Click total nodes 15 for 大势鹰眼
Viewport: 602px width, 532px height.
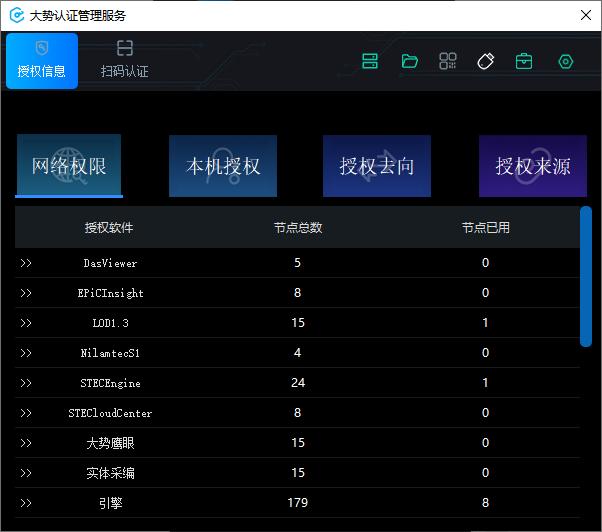click(298, 443)
